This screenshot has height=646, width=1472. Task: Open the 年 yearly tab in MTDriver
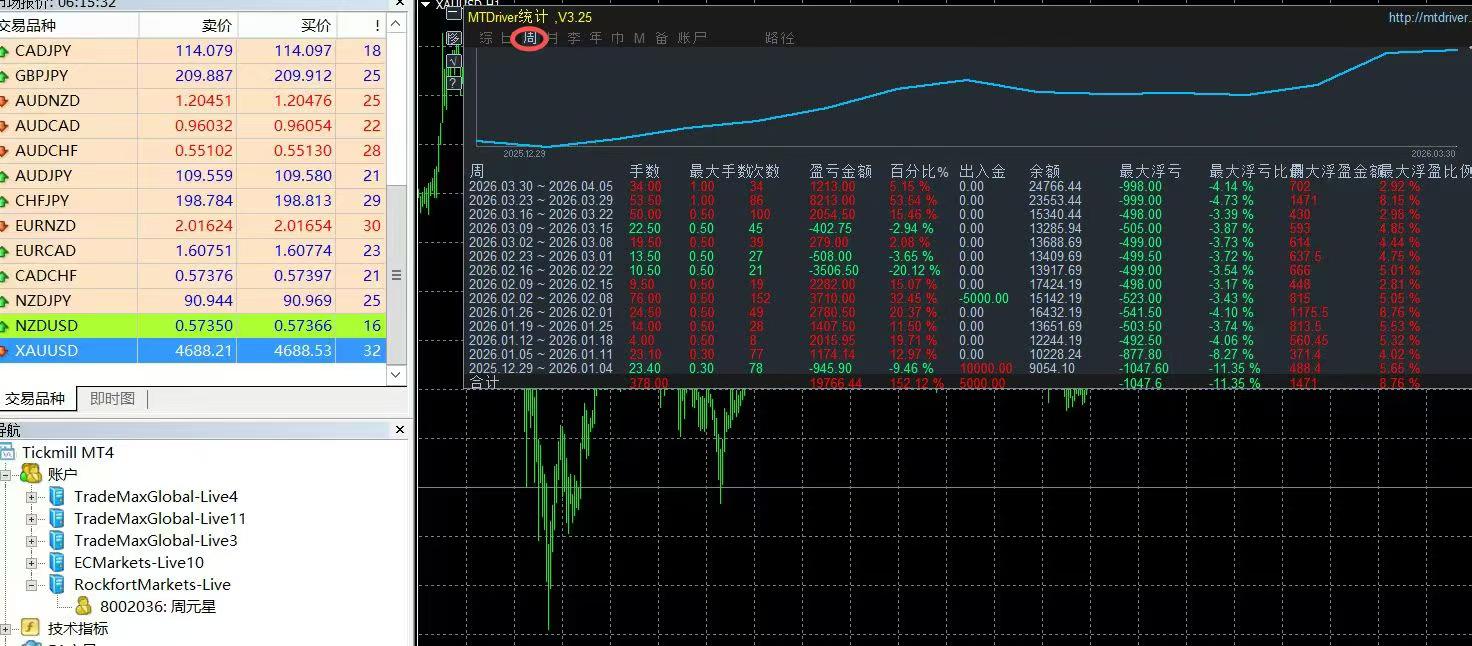(x=596, y=39)
